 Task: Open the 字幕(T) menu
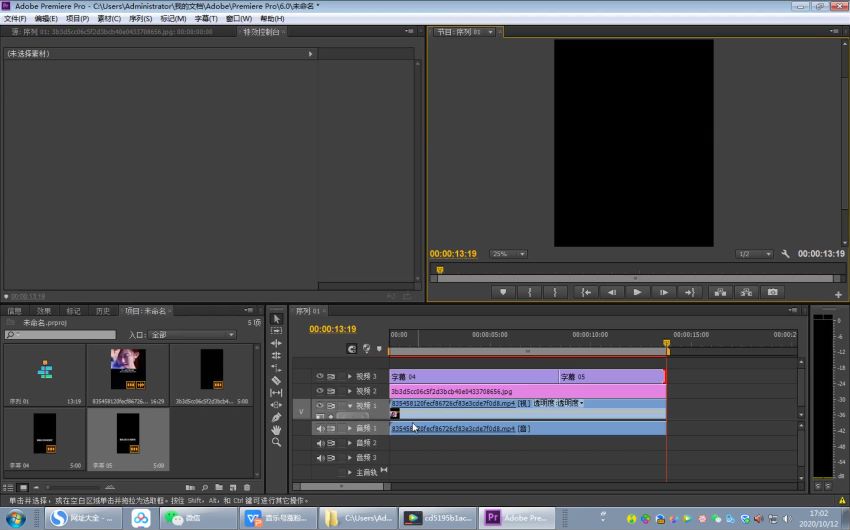click(206, 18)
